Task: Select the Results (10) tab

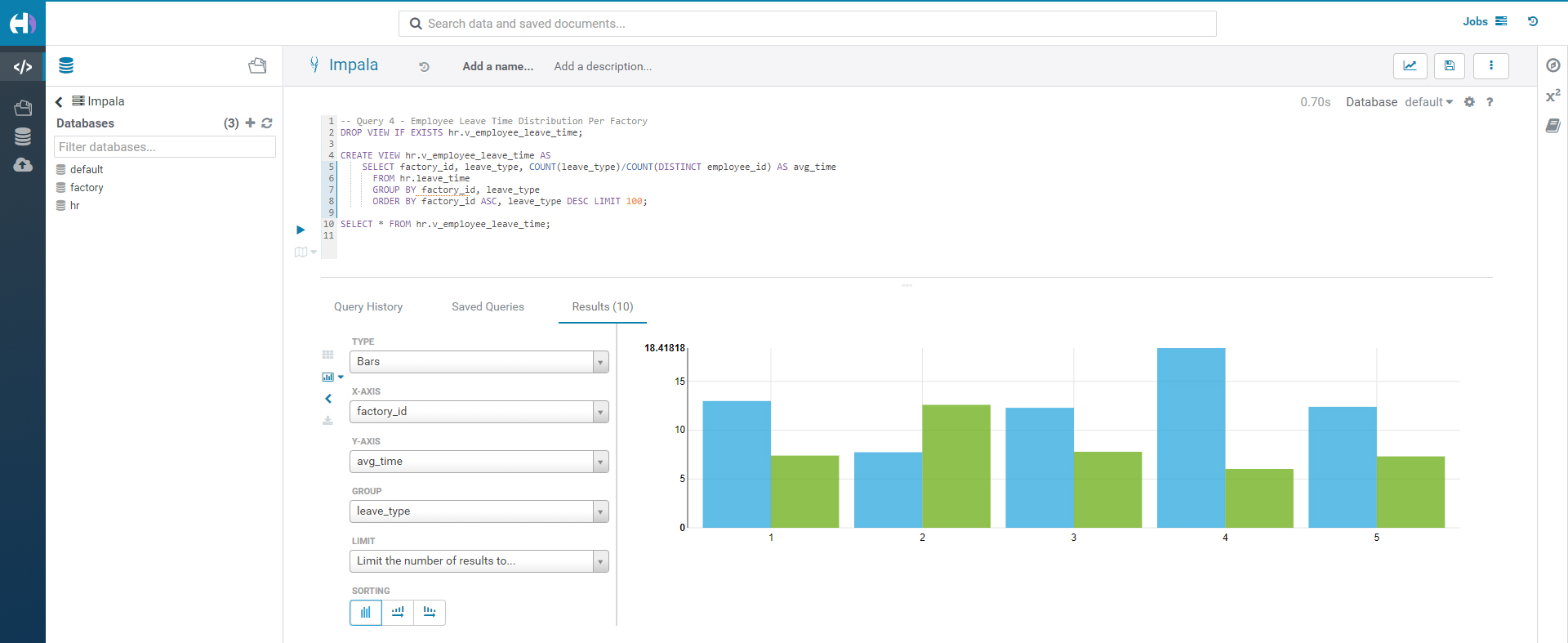Action: point(603,306)
